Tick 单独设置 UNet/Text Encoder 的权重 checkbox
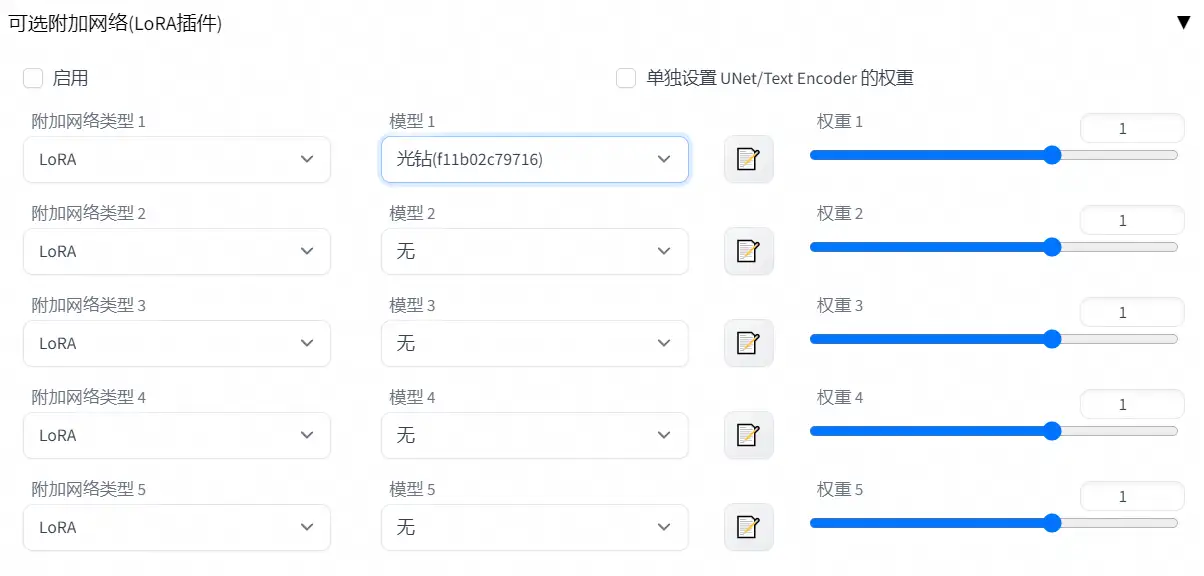Screen dimensions: 1204x576 tap(626, 78)
